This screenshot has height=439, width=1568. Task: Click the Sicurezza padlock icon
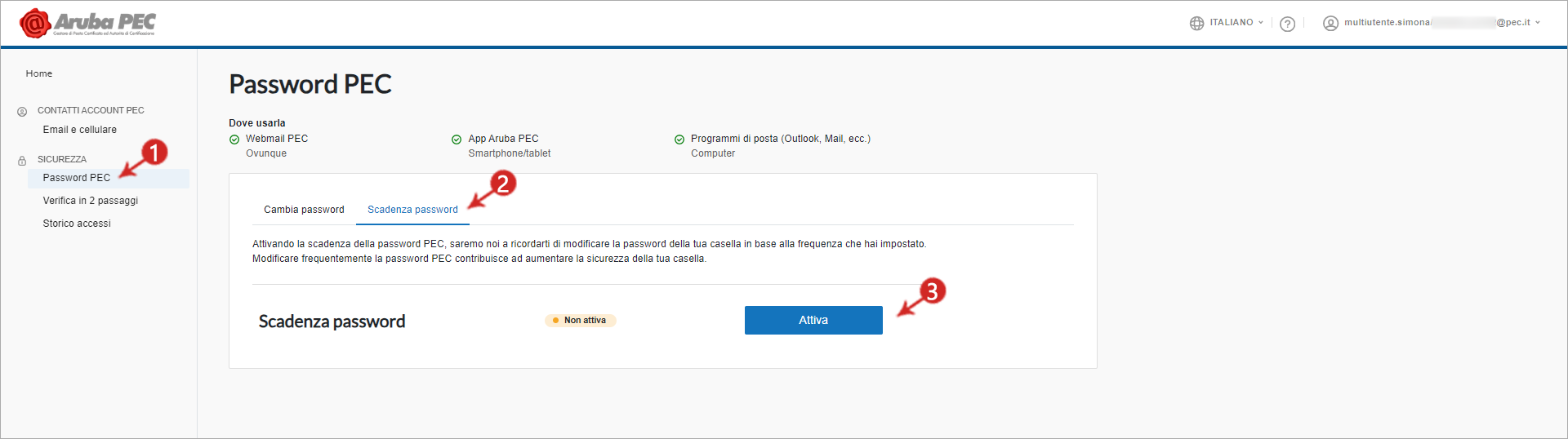coord(22,161)
